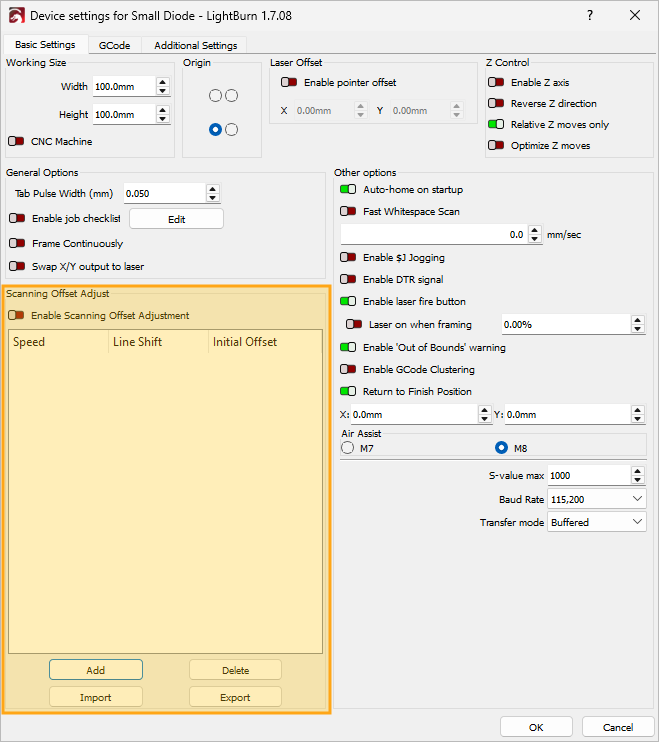Click the laser framing percentage field

[x=566, y=325]
